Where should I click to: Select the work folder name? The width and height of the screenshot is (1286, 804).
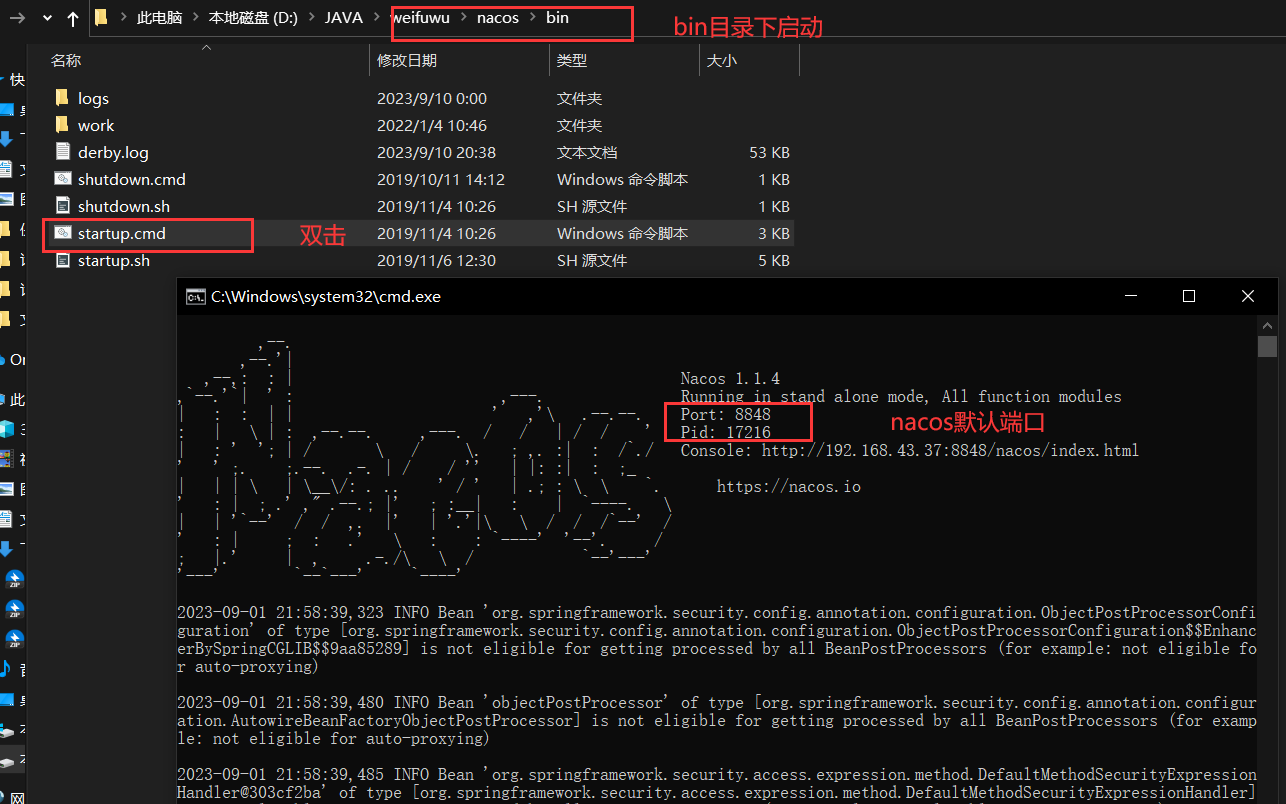point(96,125)
